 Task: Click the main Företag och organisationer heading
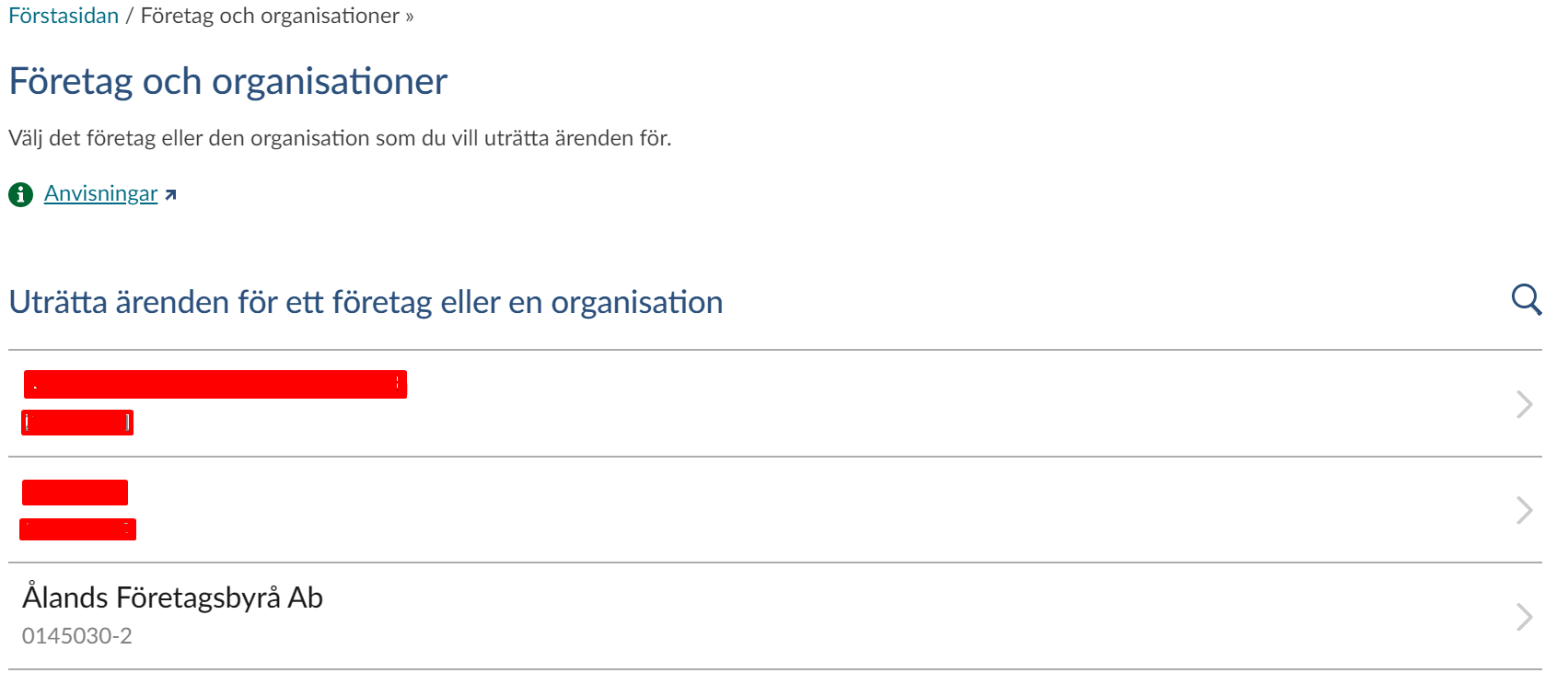[x=227, y=81]
